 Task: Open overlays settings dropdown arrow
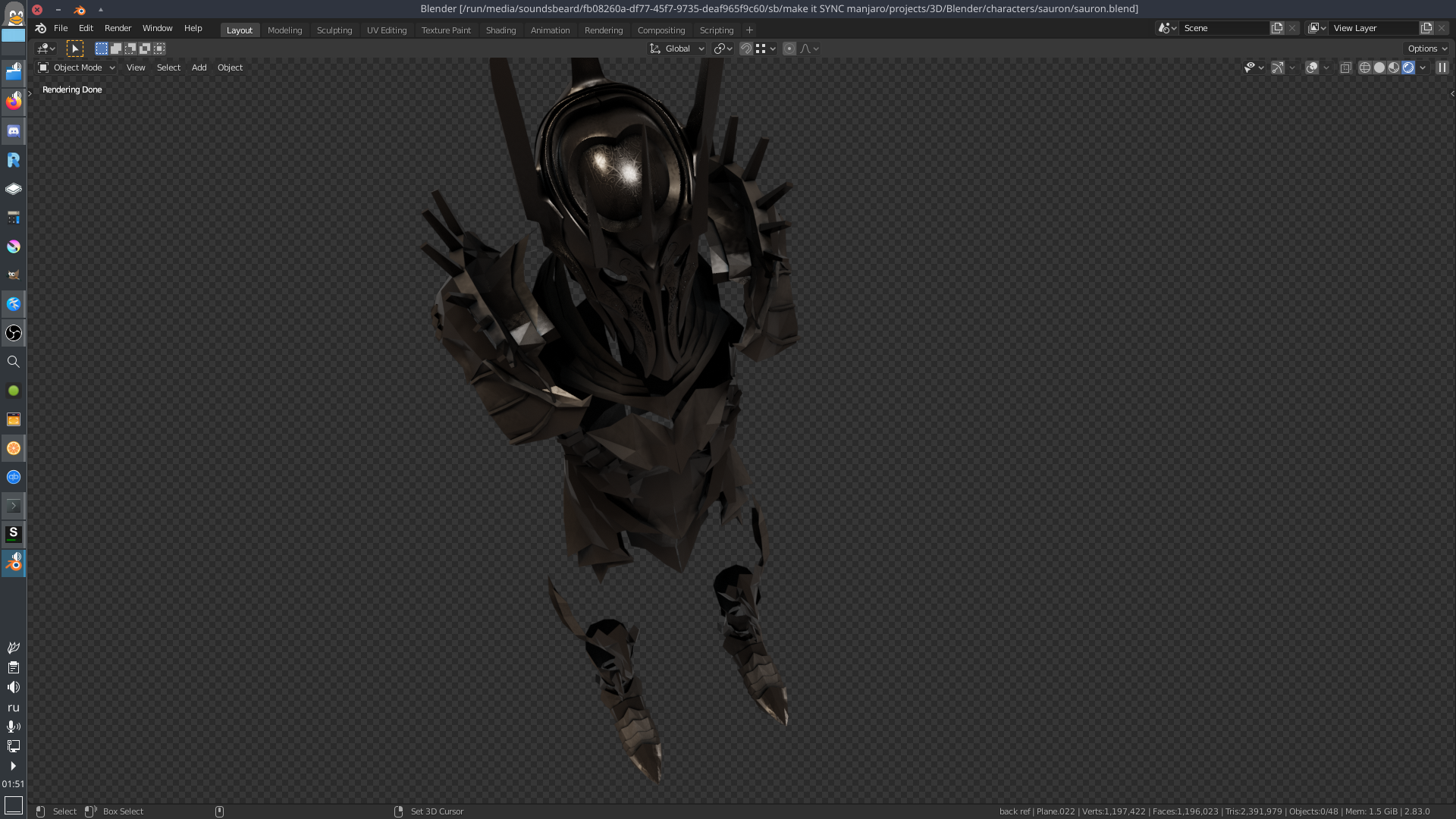click(x=1326, y=67)
